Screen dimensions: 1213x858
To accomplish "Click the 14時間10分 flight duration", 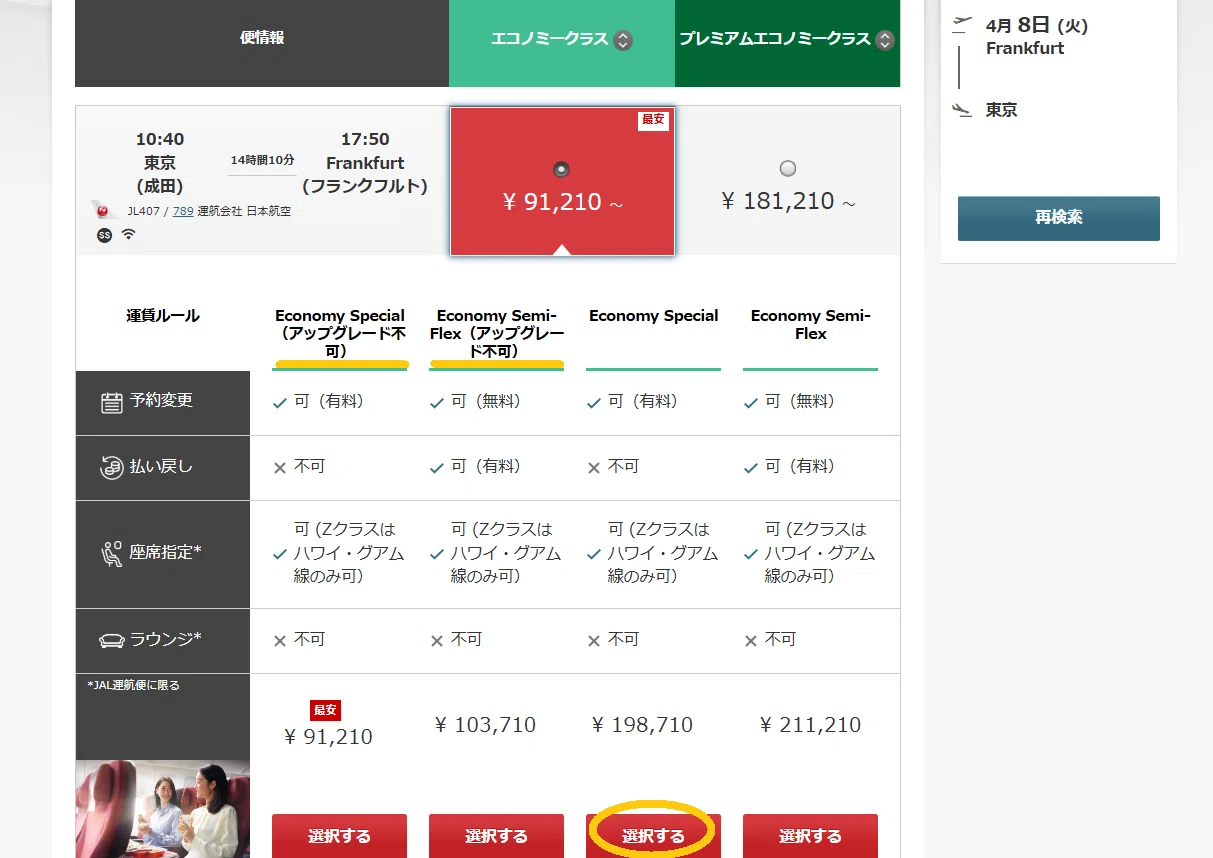I will (262, 160).
